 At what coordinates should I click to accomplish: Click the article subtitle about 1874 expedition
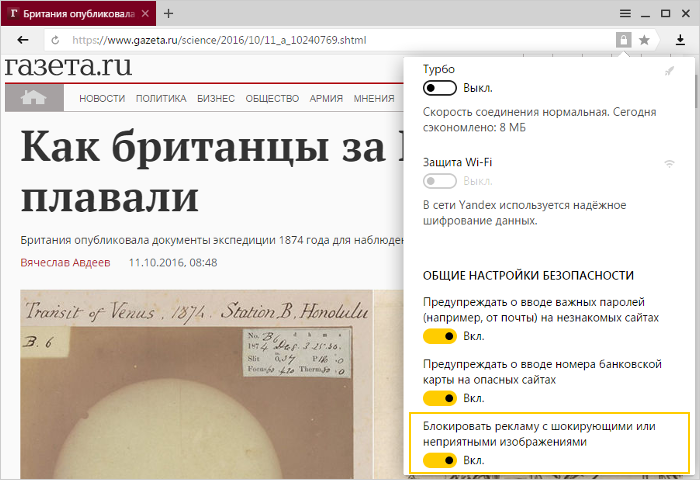tap(212, 240)
